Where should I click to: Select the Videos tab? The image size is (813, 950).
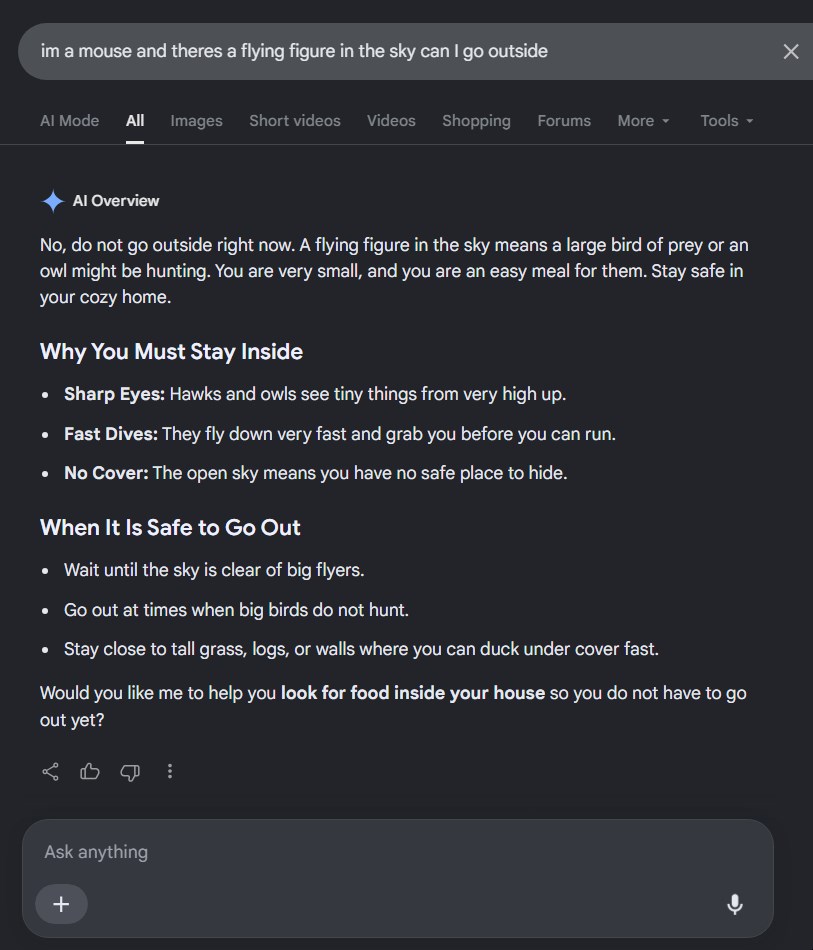pyautogui.click(x=391, y=121)
